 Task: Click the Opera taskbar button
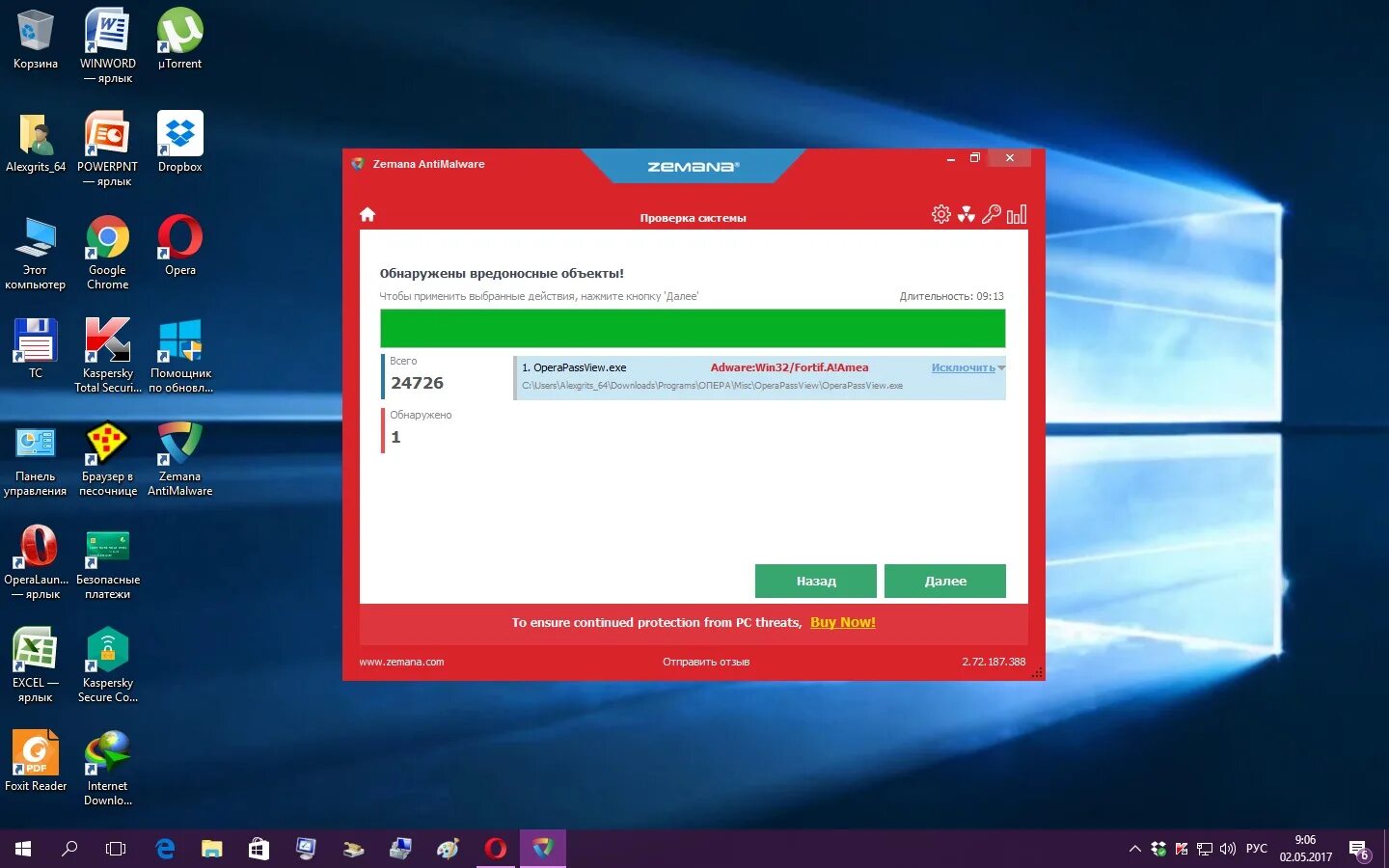click(496, 849)
